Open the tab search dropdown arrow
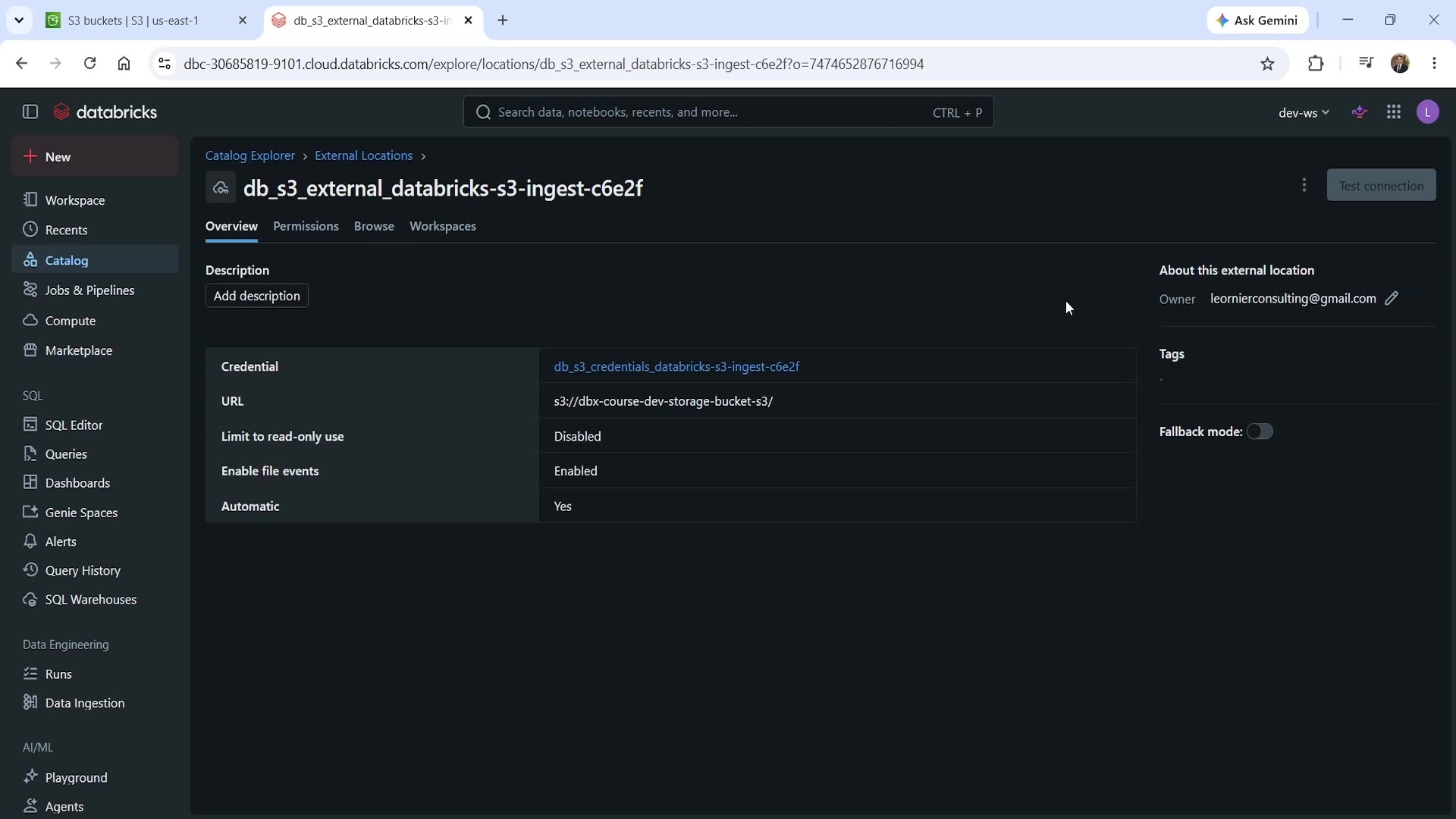This screenshot has height=819, width=1456. [19, 20]
